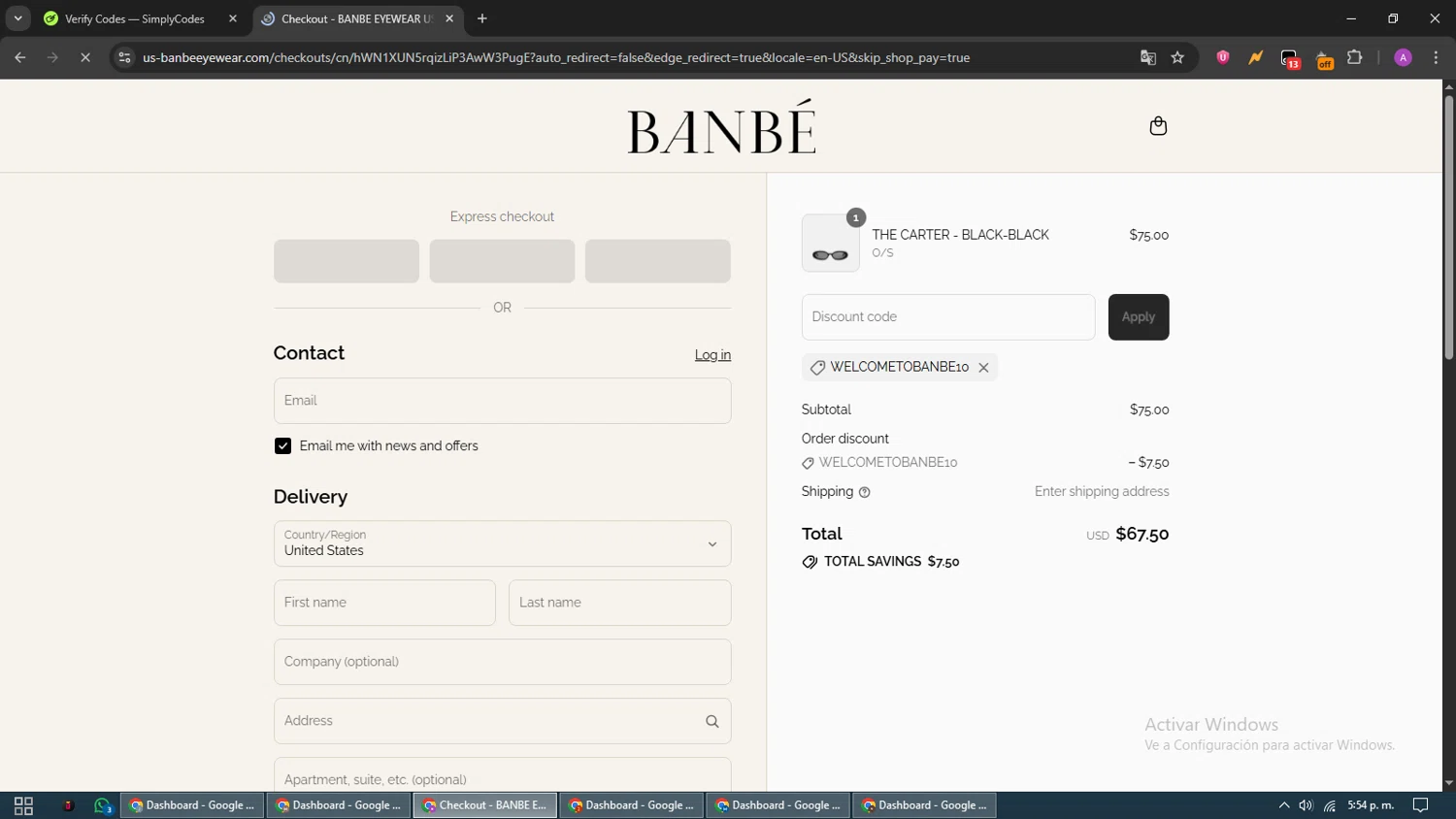1456x819 pixels.
Task: Show hidden system tray icons
Action: click(x=1283, y=805)
